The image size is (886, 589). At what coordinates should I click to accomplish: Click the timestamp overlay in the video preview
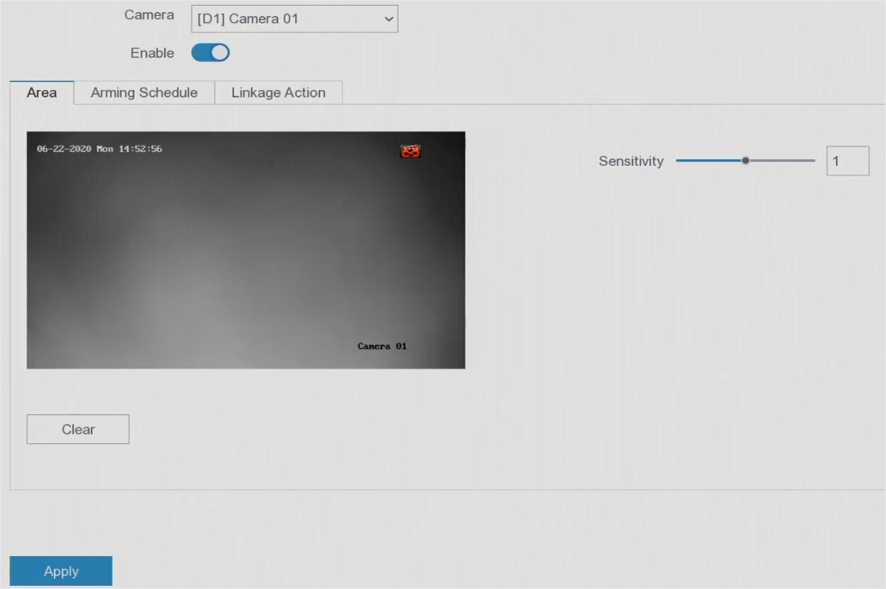point(99,149)
